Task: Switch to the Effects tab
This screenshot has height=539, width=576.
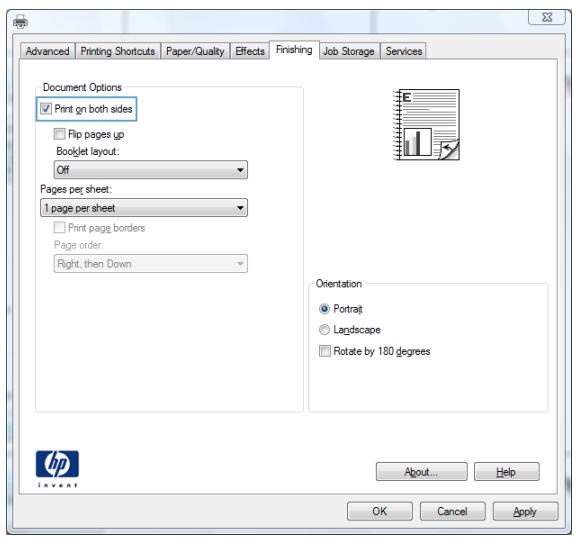Action: click(250, 51)
